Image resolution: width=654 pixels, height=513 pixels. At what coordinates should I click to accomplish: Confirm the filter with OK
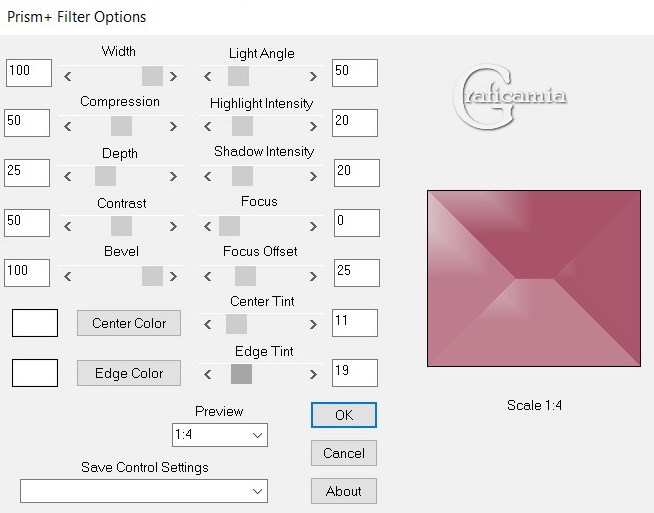344,415
